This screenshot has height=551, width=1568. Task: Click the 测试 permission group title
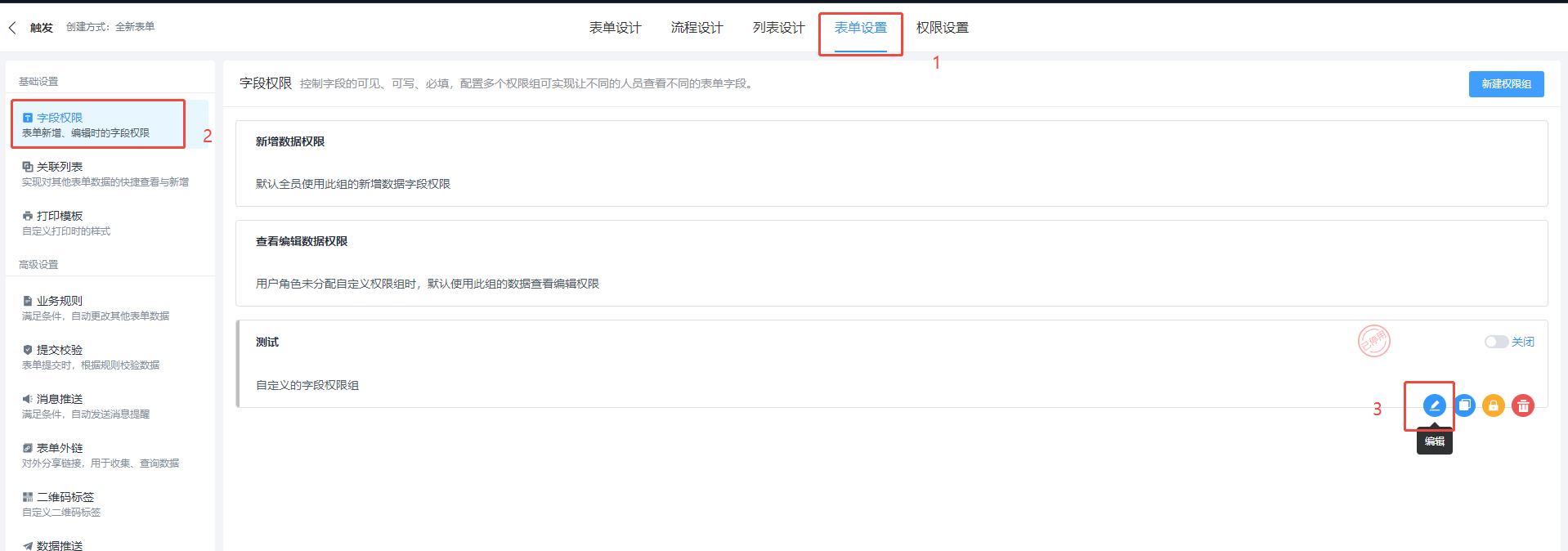[267, 342]
